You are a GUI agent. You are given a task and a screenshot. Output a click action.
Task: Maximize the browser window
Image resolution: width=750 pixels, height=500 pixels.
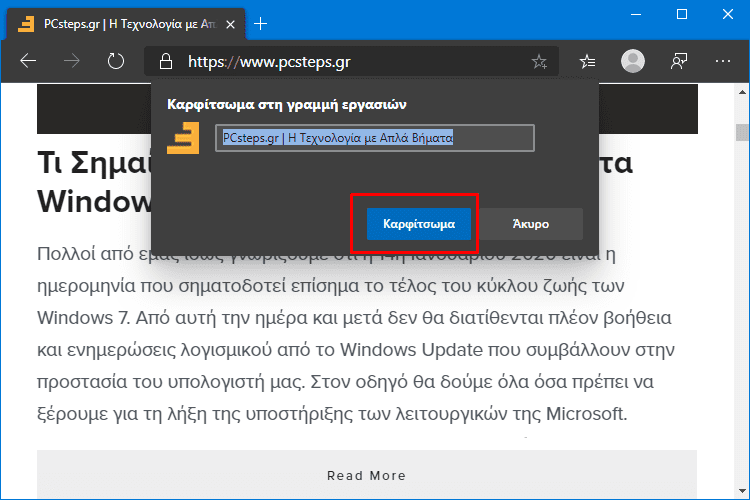tap(682, 14)
